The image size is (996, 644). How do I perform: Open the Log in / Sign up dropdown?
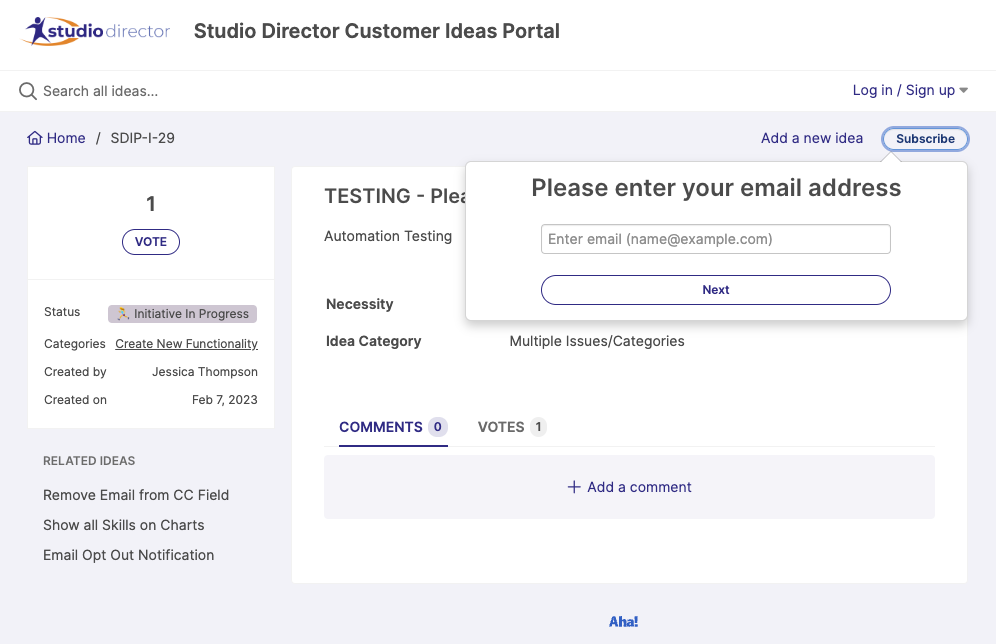(x=903, y=90)
